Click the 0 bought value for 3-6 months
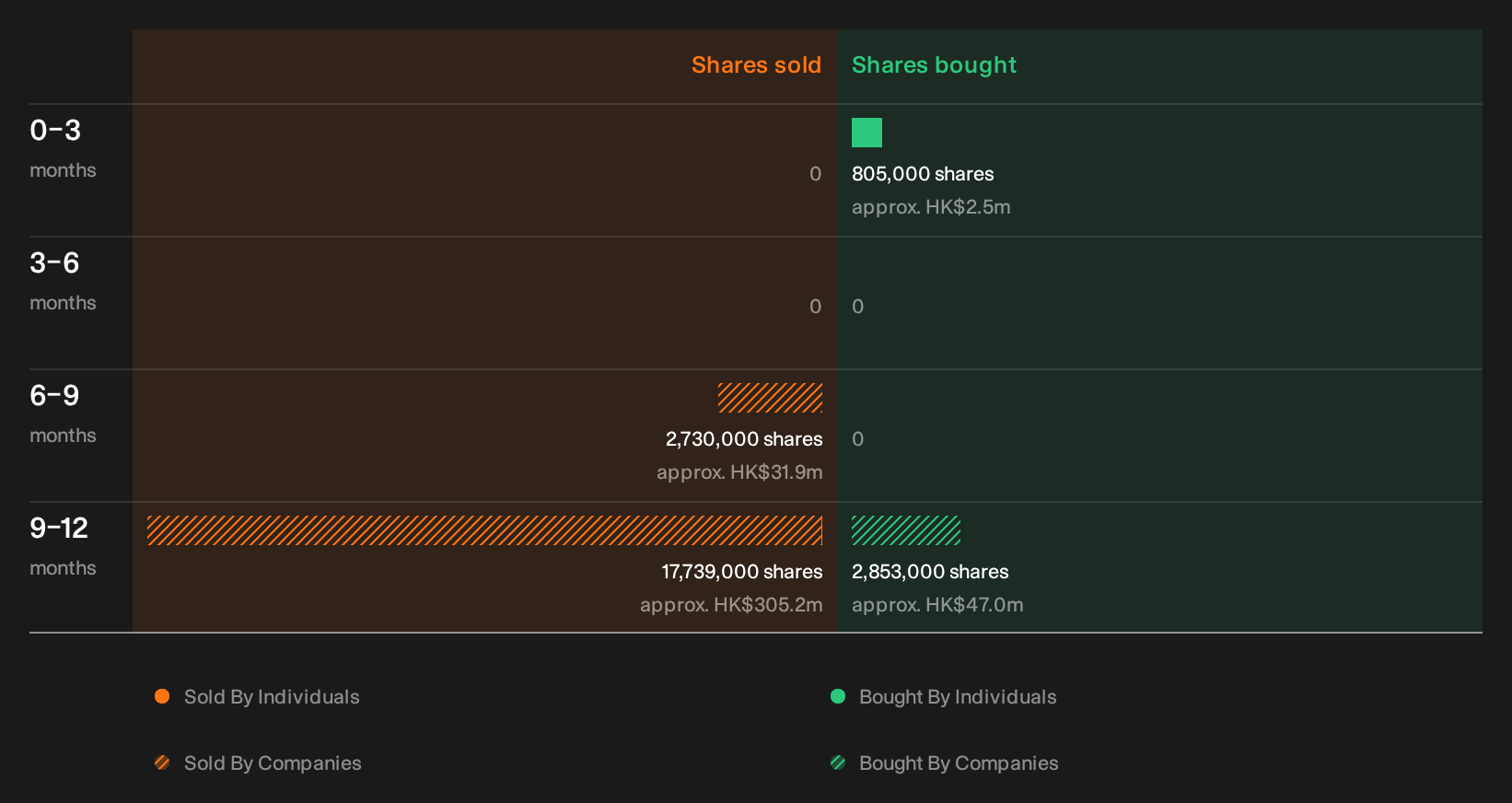The width and height of the screenshot is (1512, 803). pos(857,307)
